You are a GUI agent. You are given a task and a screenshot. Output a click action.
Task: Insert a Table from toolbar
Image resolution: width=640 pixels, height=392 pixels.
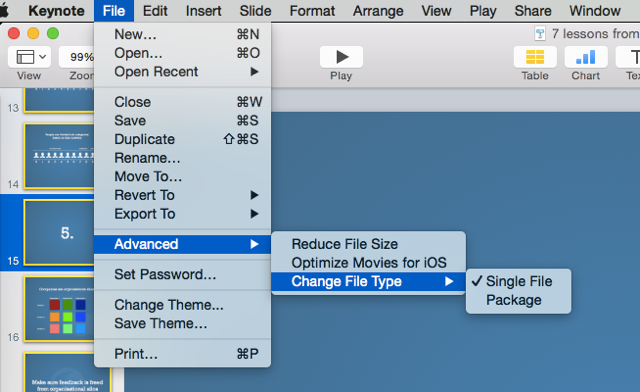535,57
